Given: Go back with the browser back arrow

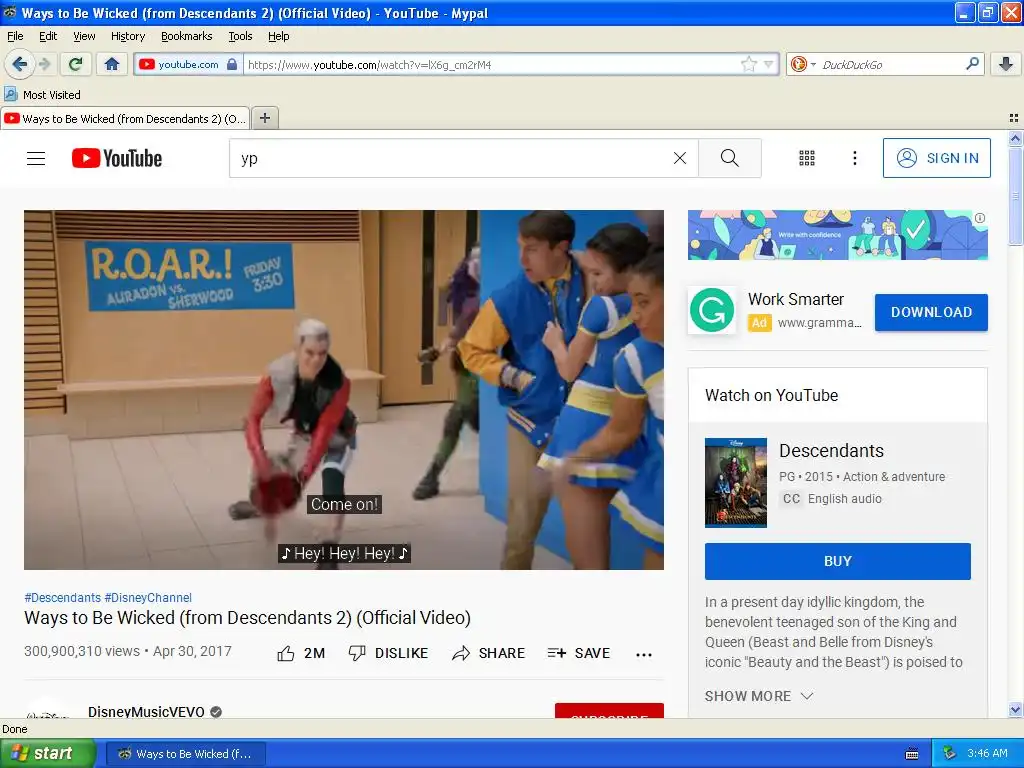Looking at the screenshot, I should [20, 64].
